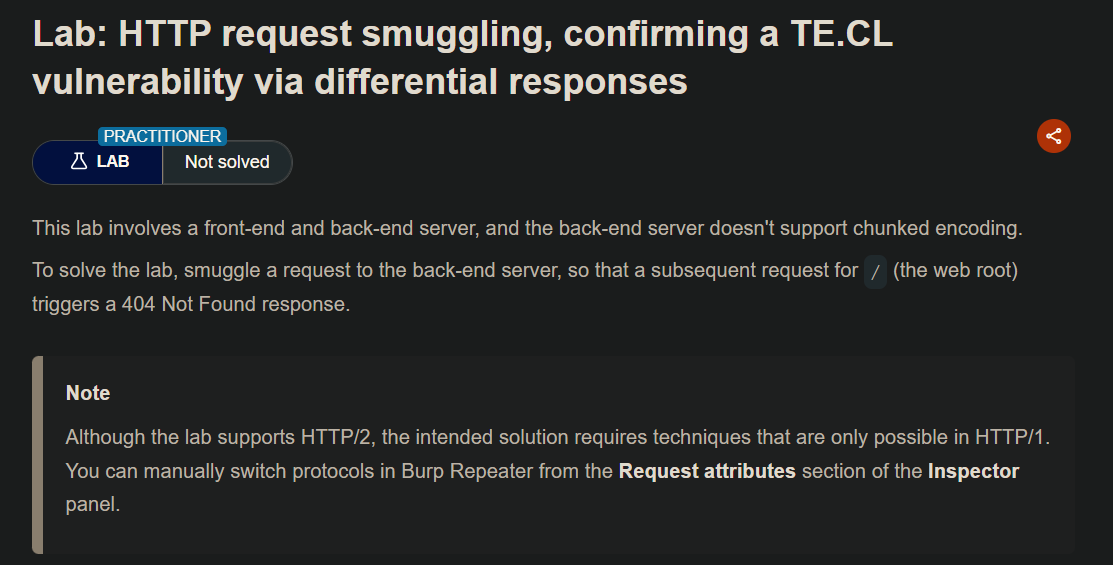Click the bold Request attributes text

pos(707,471)
